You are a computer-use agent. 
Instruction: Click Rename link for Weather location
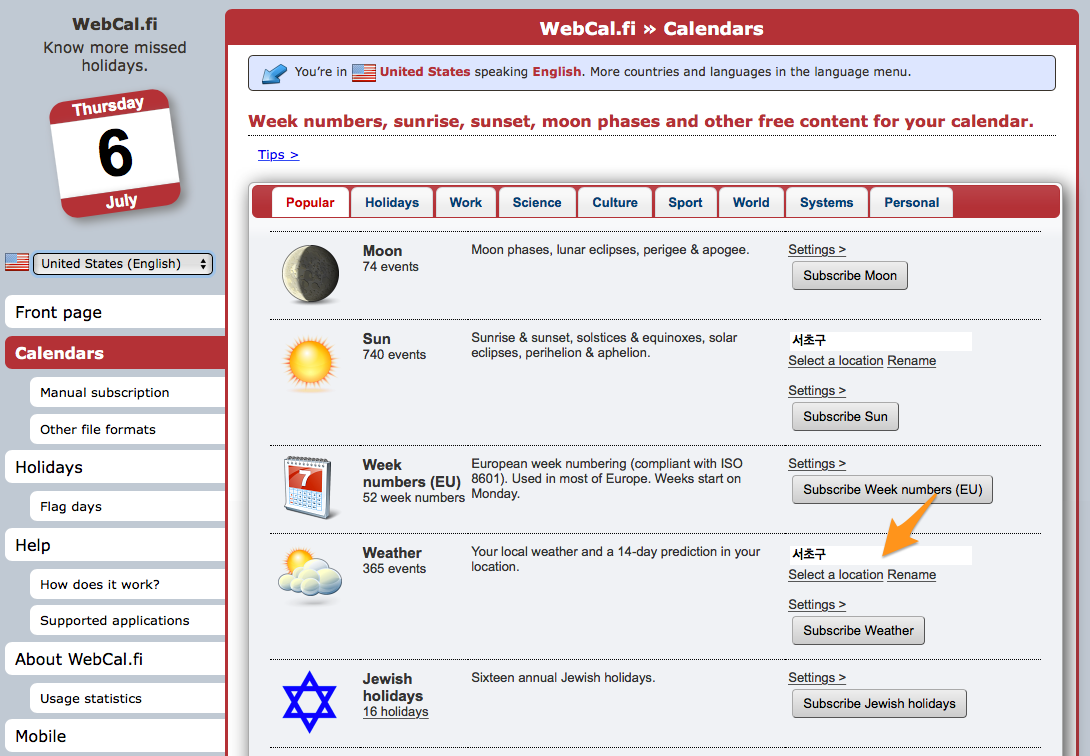(x=911, y=575)
